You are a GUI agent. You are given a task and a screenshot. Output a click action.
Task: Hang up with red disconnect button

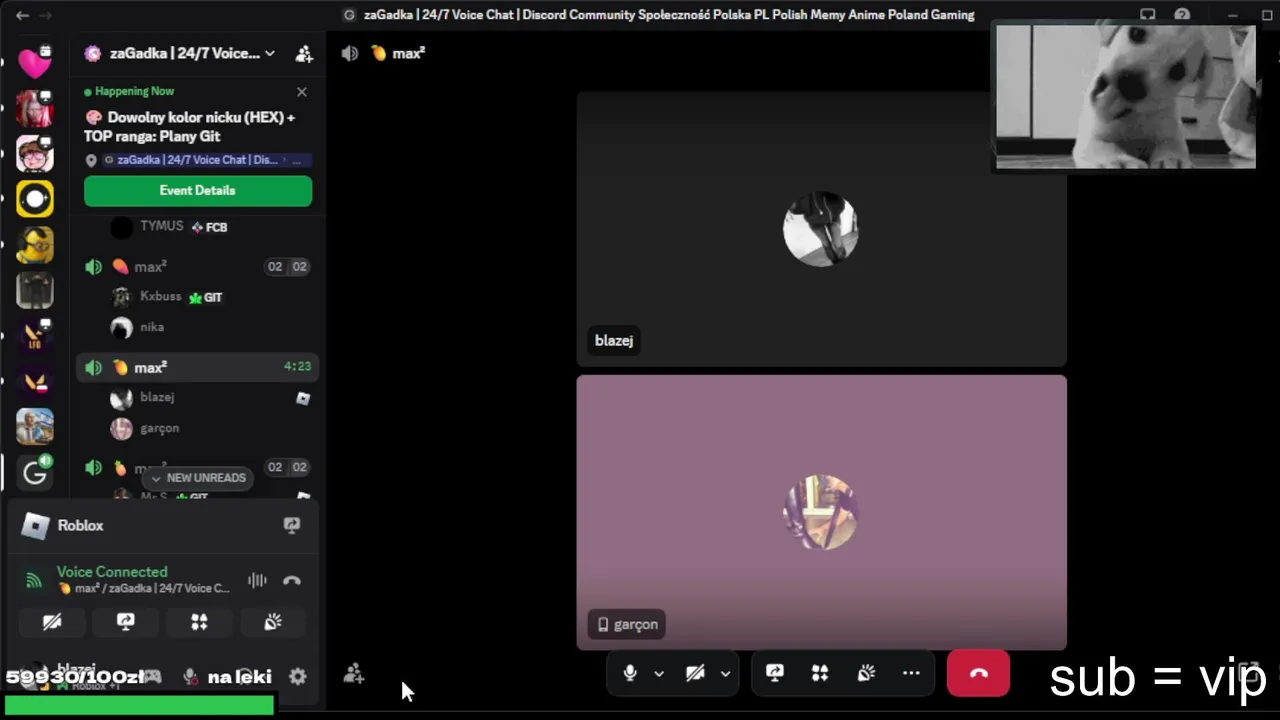(x=978, y=673)
